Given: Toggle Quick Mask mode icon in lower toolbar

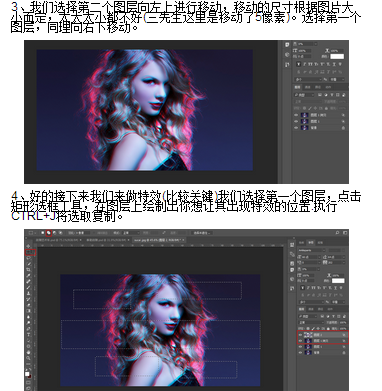Looking at the screenshot, I should pos(29,382).
